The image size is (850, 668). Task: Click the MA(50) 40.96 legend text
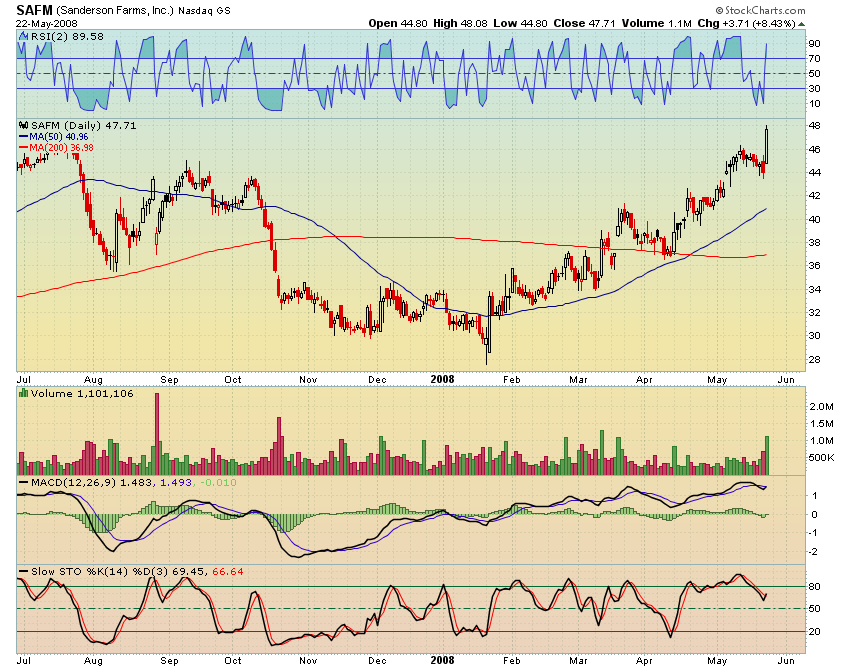pos(59,137)
